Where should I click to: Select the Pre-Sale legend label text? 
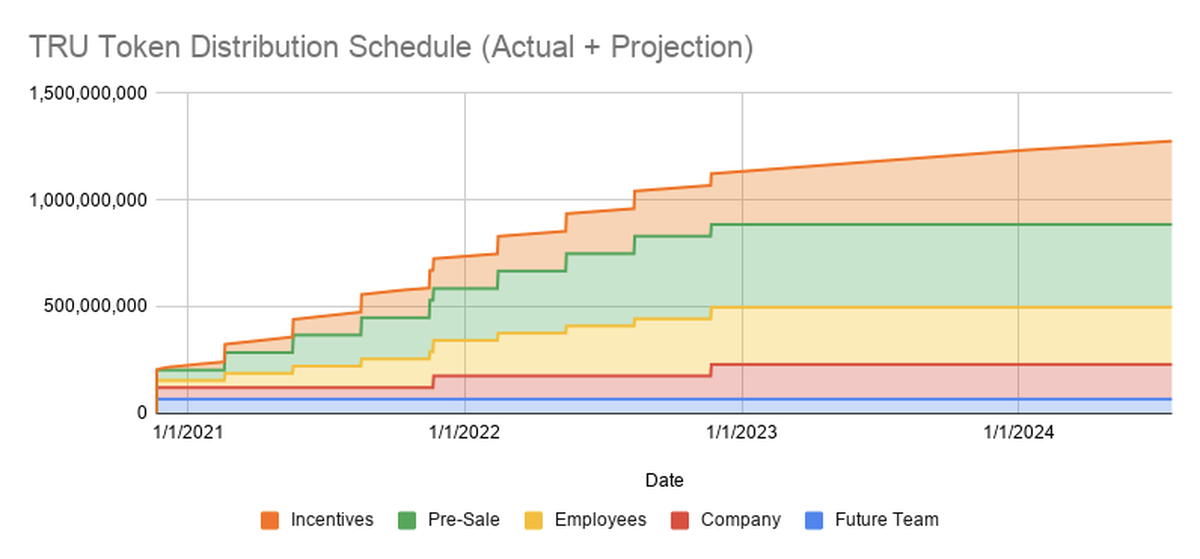pos(464,520)
